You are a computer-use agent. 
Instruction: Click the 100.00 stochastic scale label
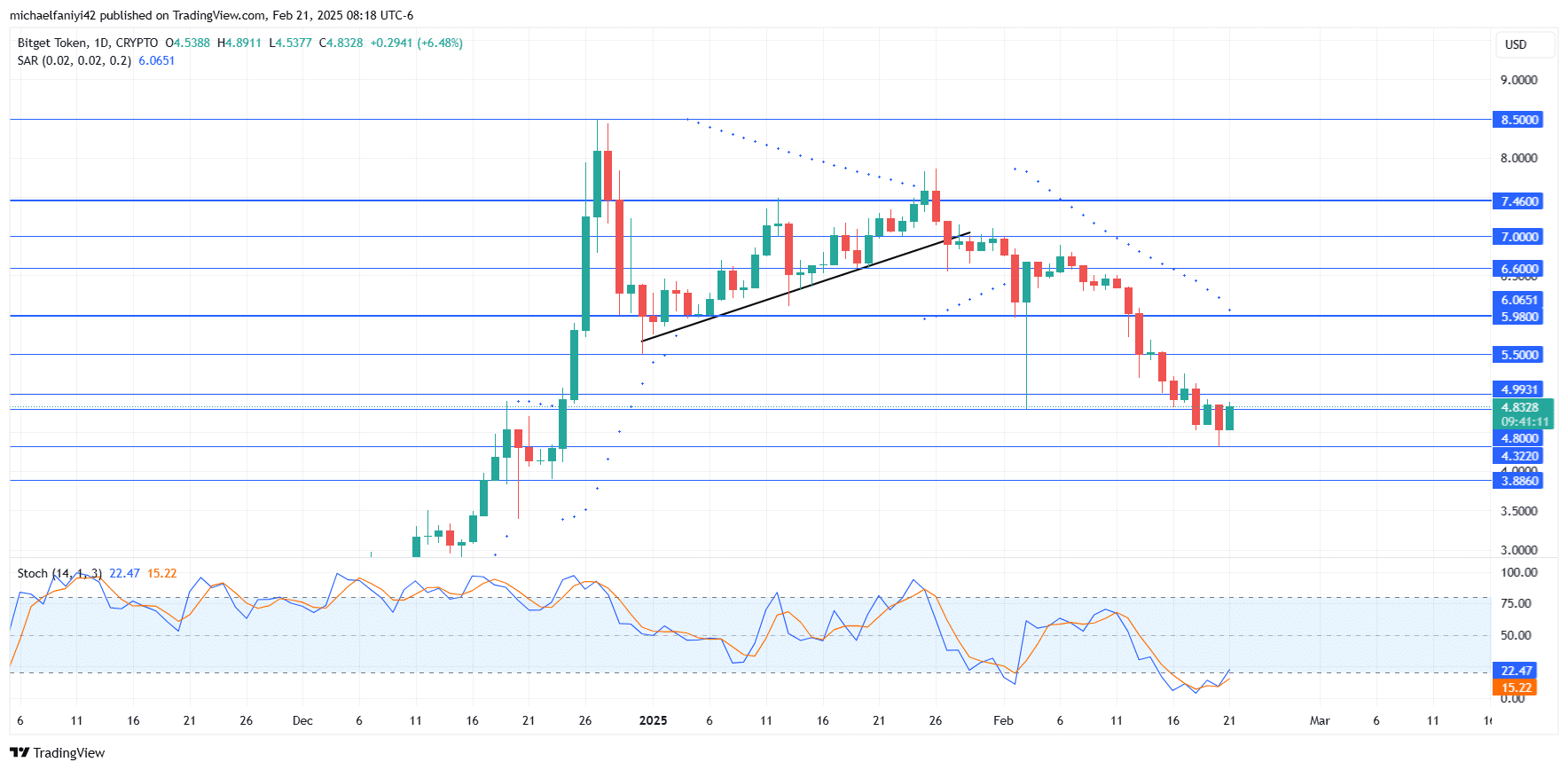pyautogui.click(x=1518, y=572)
